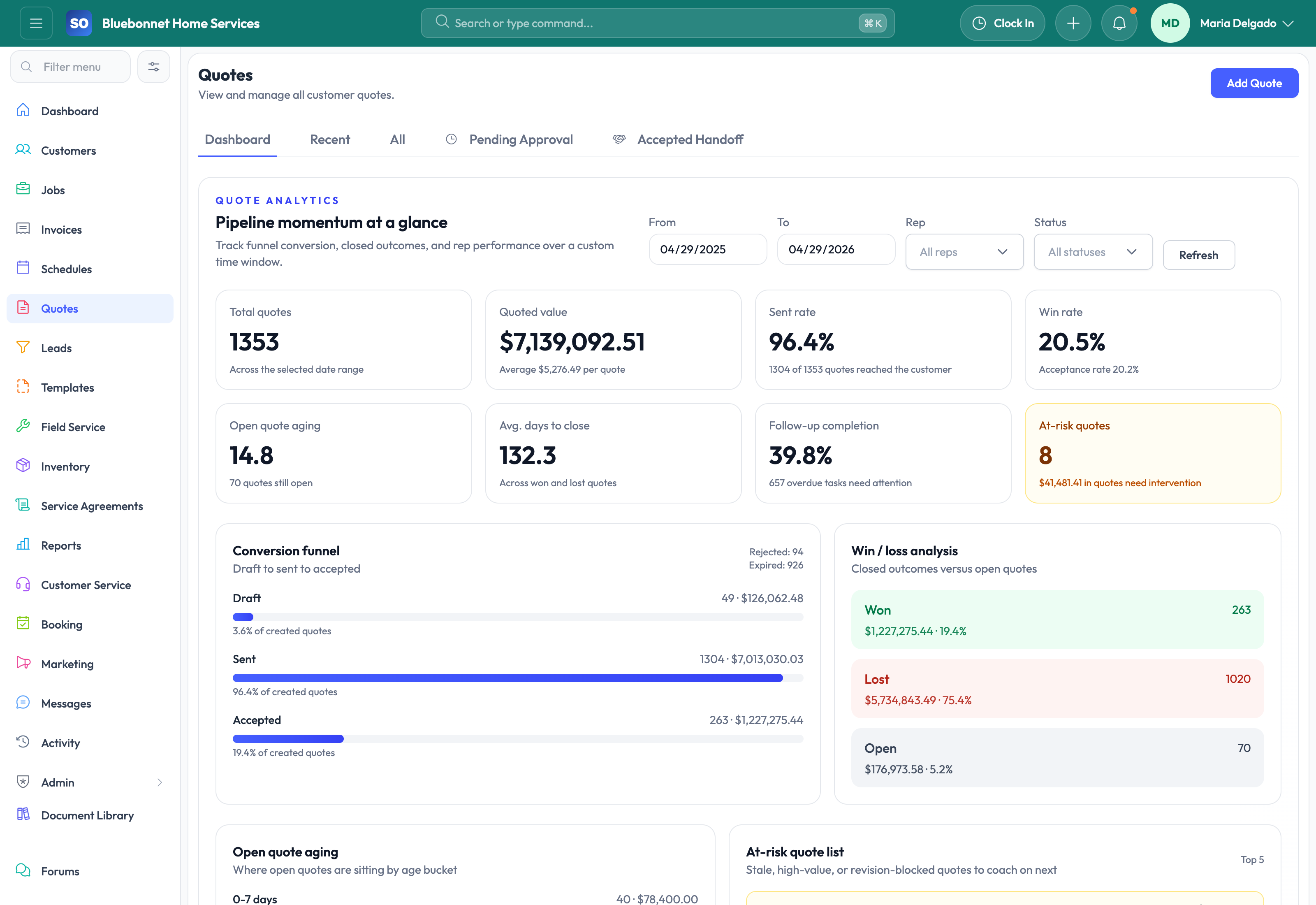This screenshot has height=905, width=1316.
Task: Click the Service Agreements icon
Action: [23, 505]
